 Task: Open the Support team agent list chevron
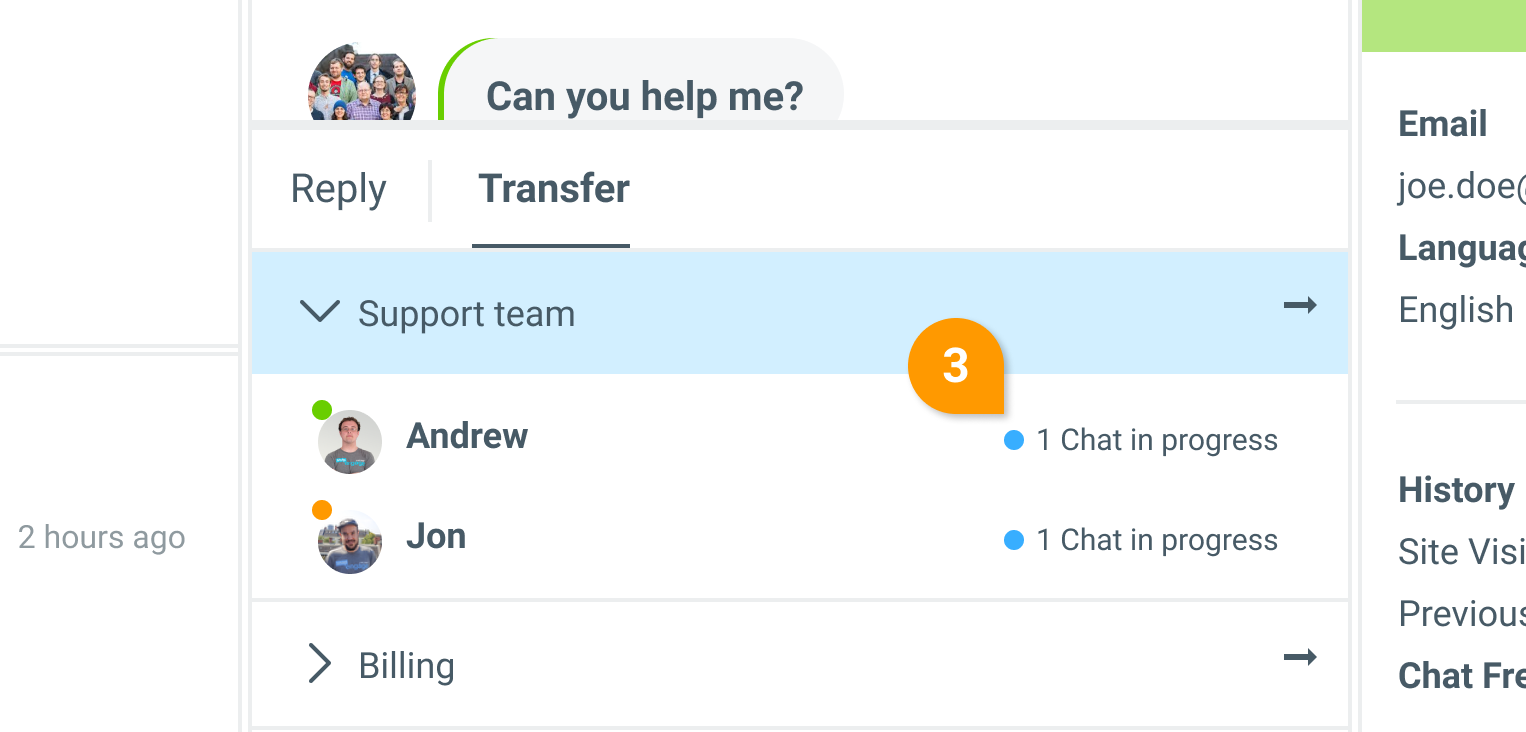[319, 312]
